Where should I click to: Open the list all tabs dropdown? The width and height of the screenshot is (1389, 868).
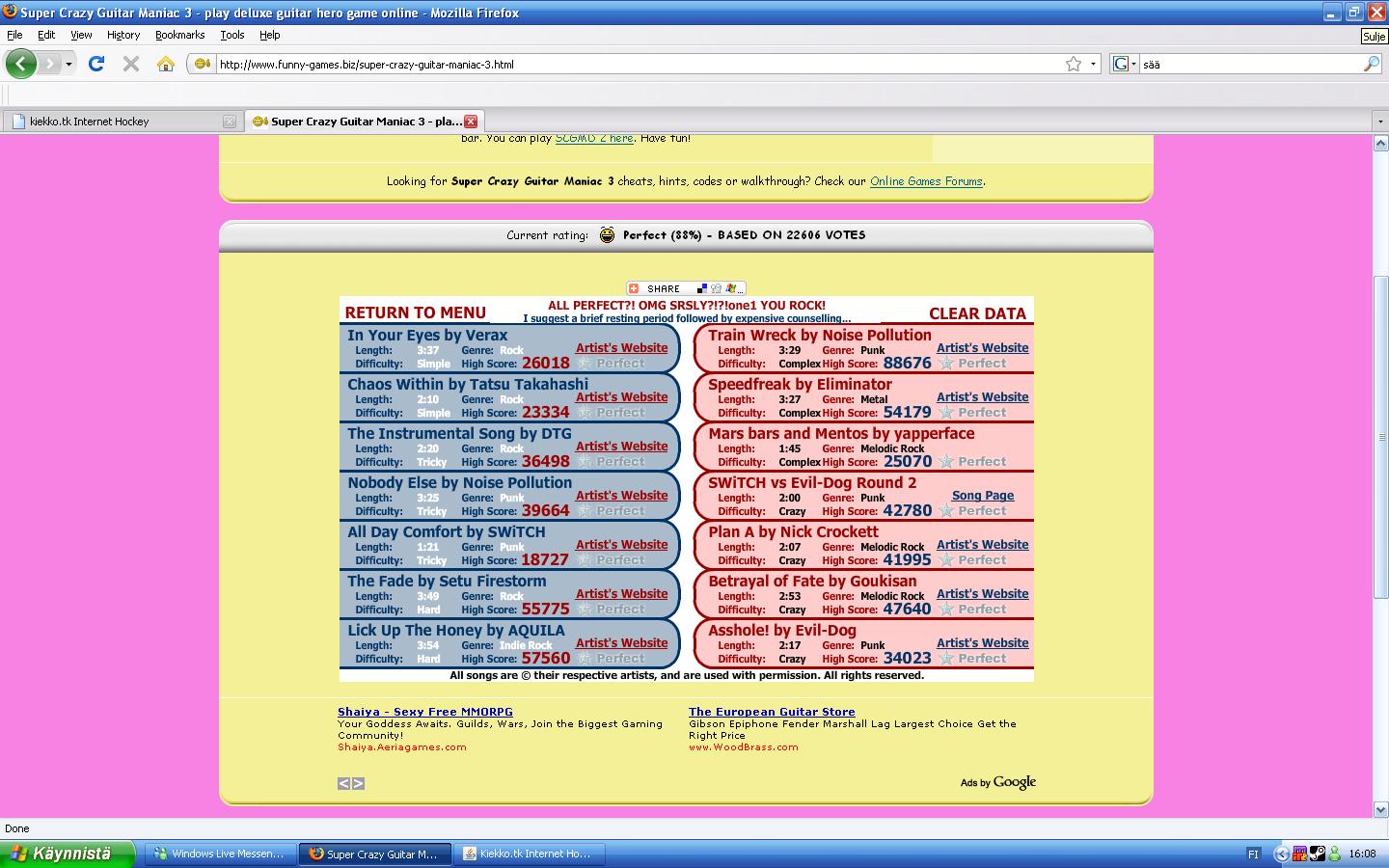click(1379, 122)
